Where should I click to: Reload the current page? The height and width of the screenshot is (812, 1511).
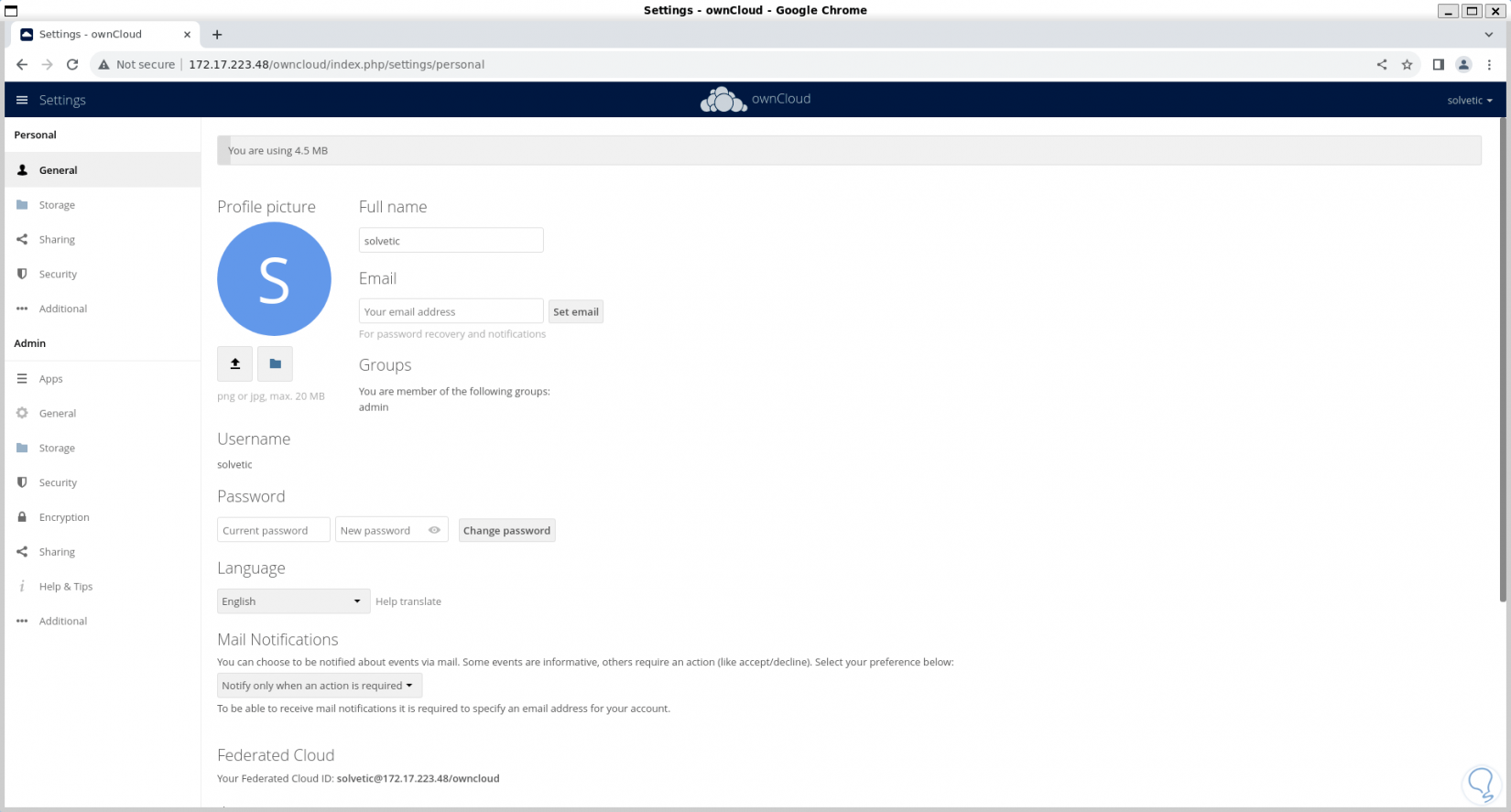(72, 64)
